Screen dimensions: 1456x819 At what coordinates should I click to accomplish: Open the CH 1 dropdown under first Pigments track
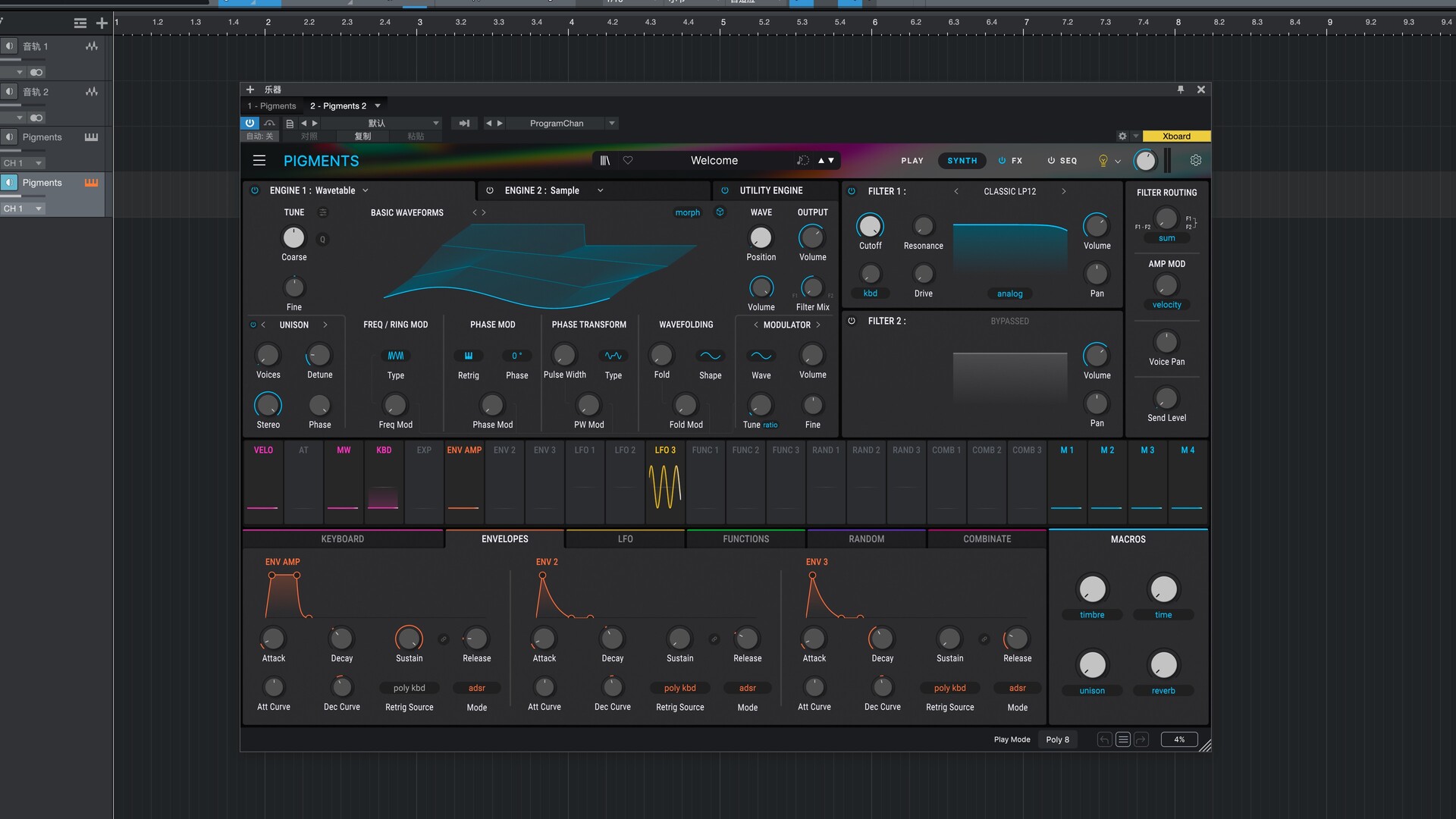point(24,163)
